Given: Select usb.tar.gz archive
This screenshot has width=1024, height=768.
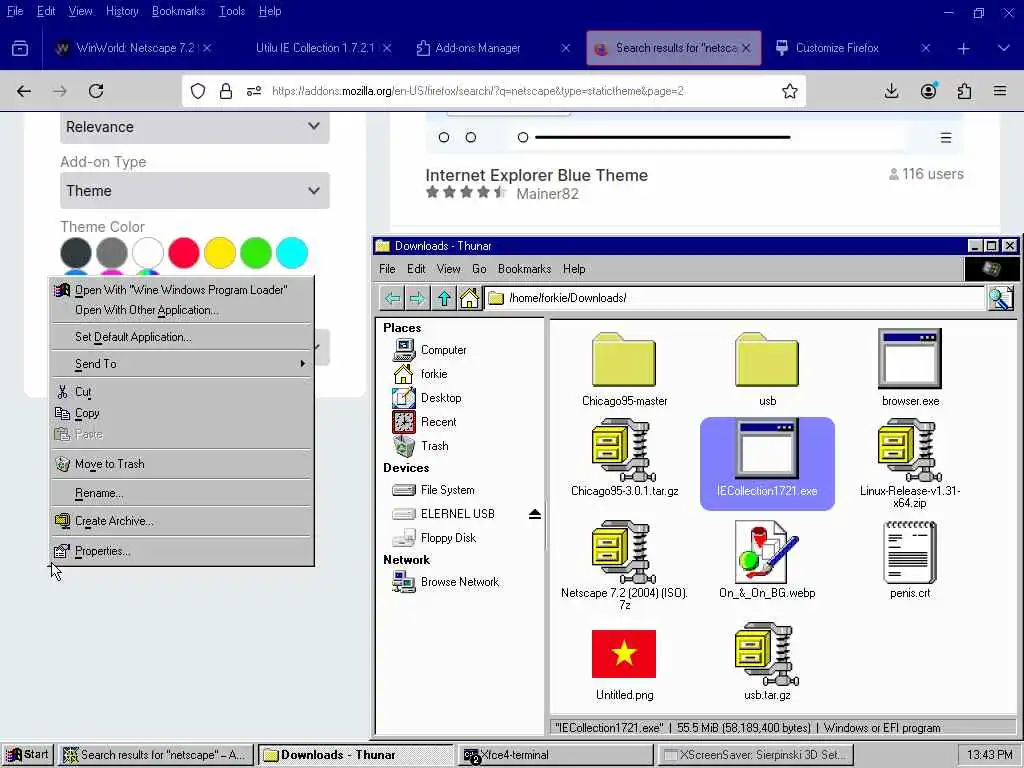Looking at the screenshot, I should click(x=767, y=662).
